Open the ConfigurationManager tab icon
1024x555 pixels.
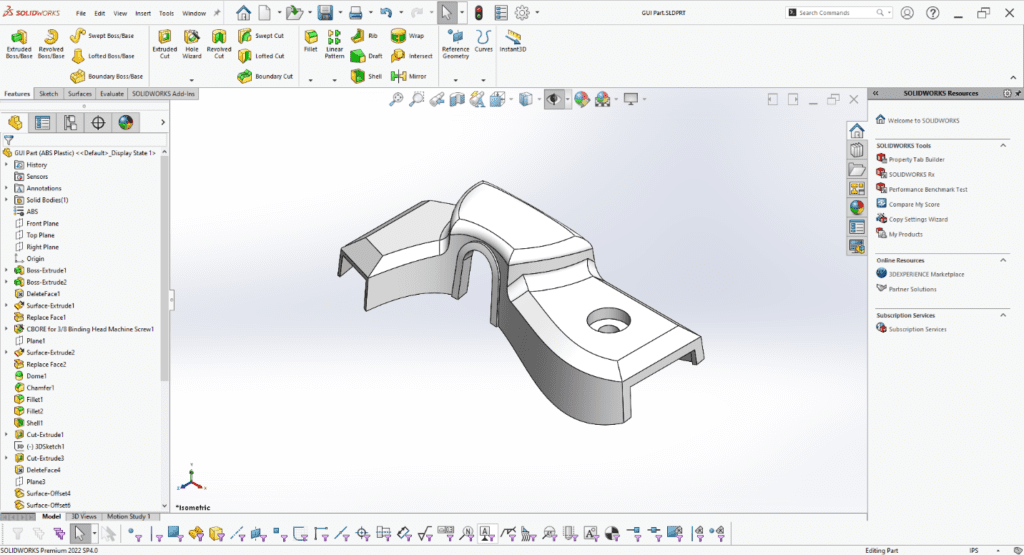pos(70,122)
